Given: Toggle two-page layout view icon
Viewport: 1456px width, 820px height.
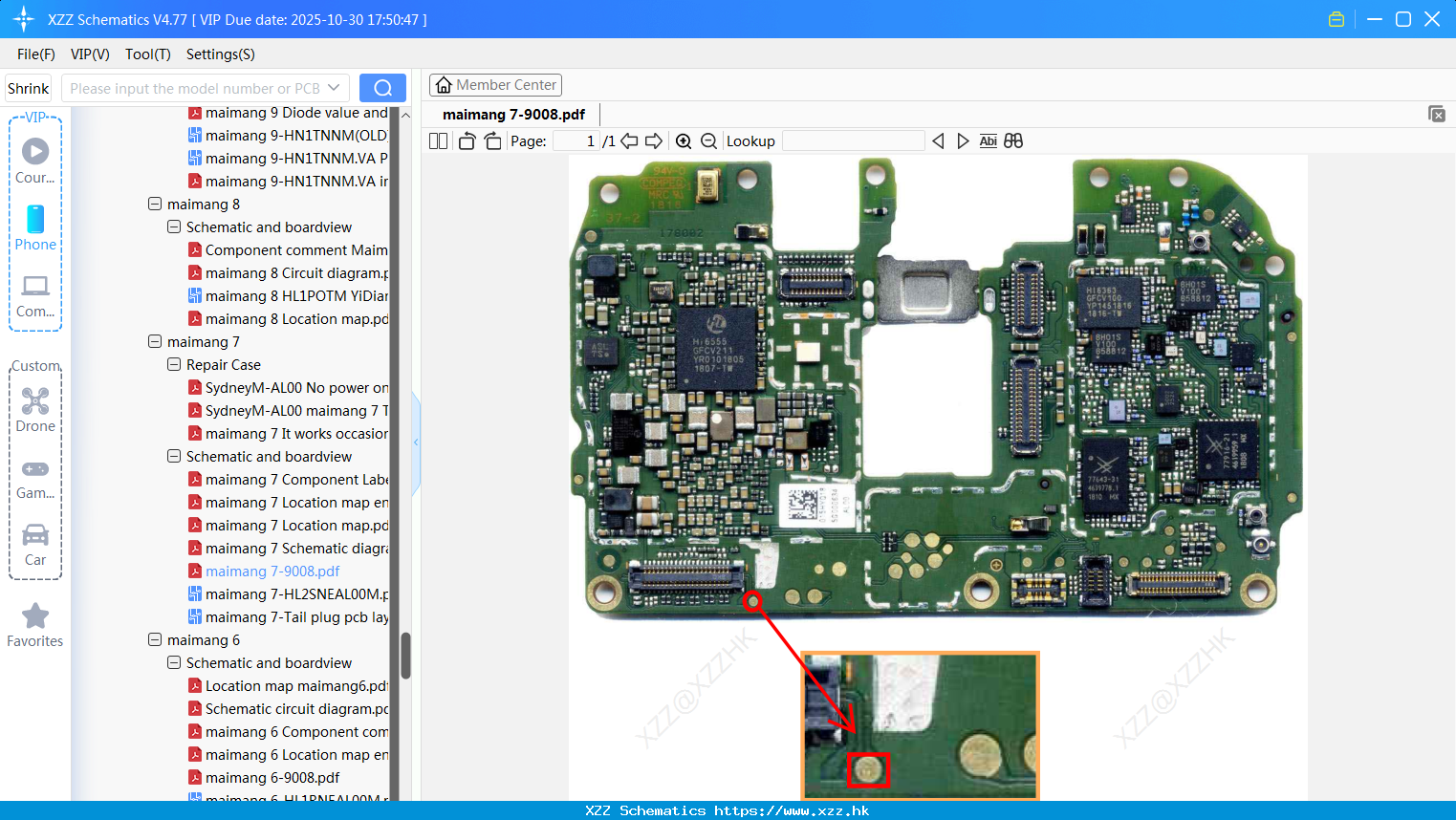Looking at the screenshot, I should coord(438,140).
